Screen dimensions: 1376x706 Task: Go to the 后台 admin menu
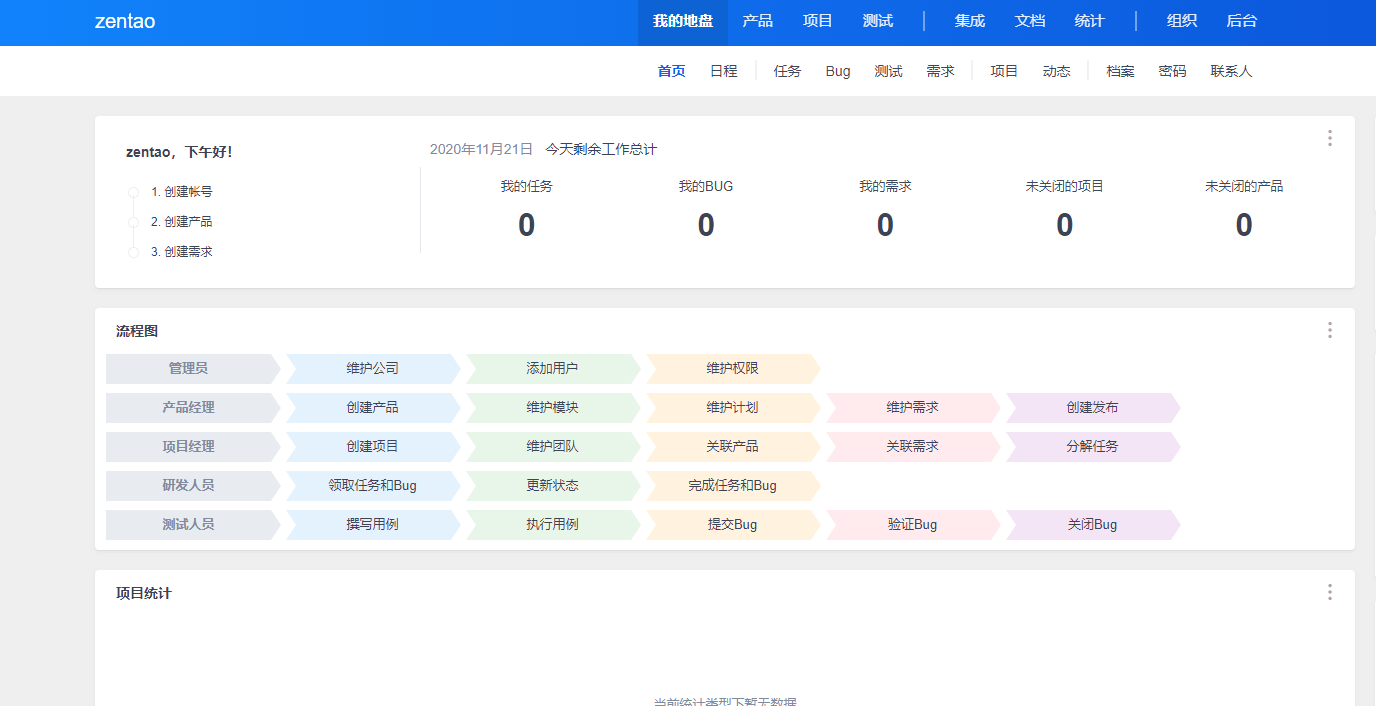[x=1241, y=21]
